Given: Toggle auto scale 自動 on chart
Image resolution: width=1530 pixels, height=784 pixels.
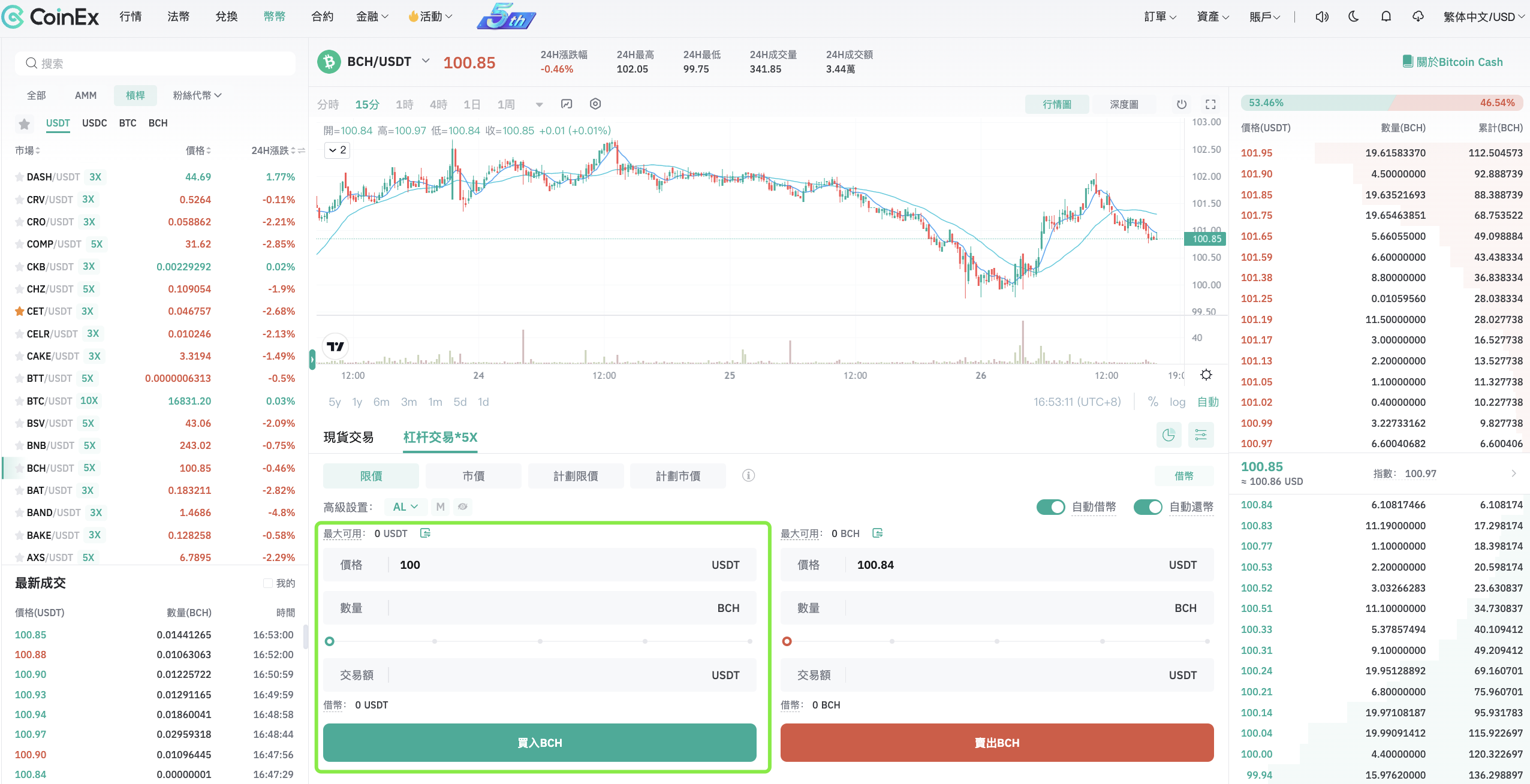Looking at the screenshot, I should [x=1208, y=402].
